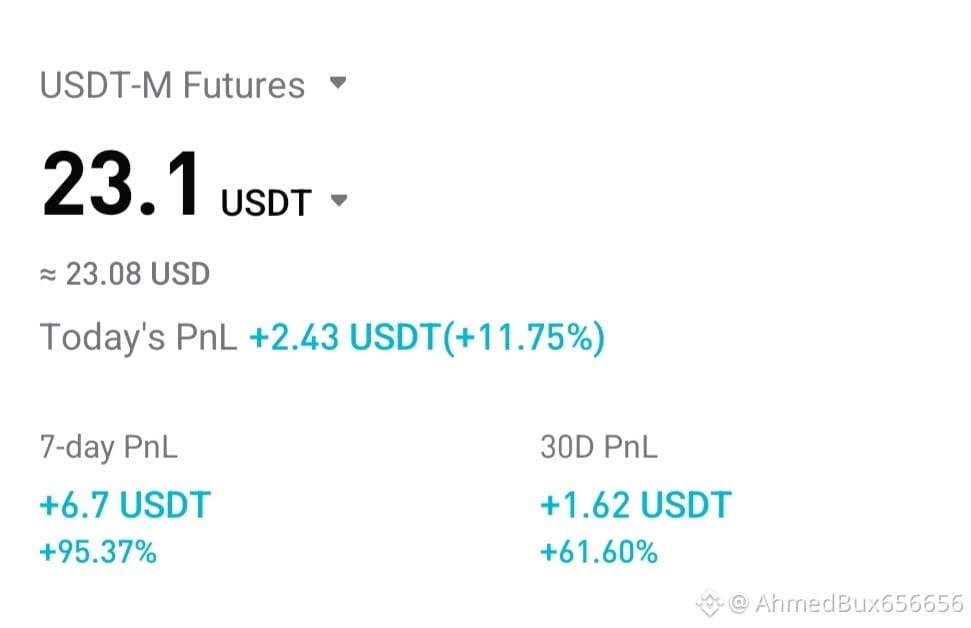Select the 30D PnL heading
Screen dimensions: 971x628
(x=598, y=447)
